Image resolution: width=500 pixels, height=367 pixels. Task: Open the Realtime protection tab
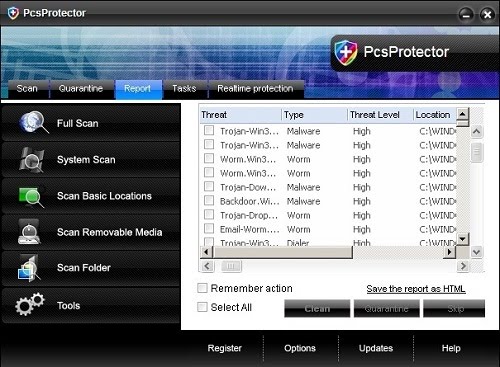pos(255,89)
